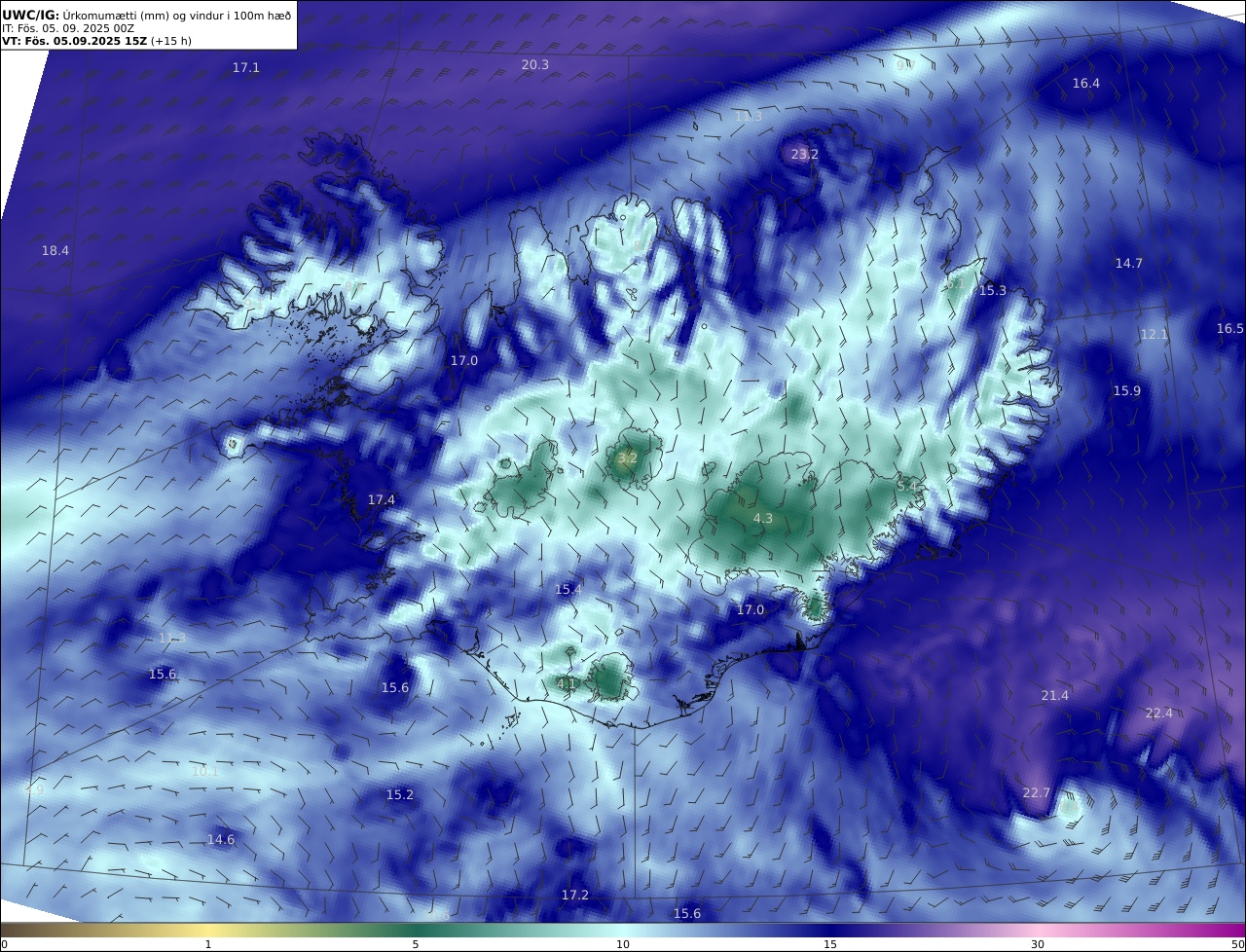The width and height of the screenshot is (1246, 952).
Task: Click the 30 tick on the colour scale
Action: tap(1038, 944)
